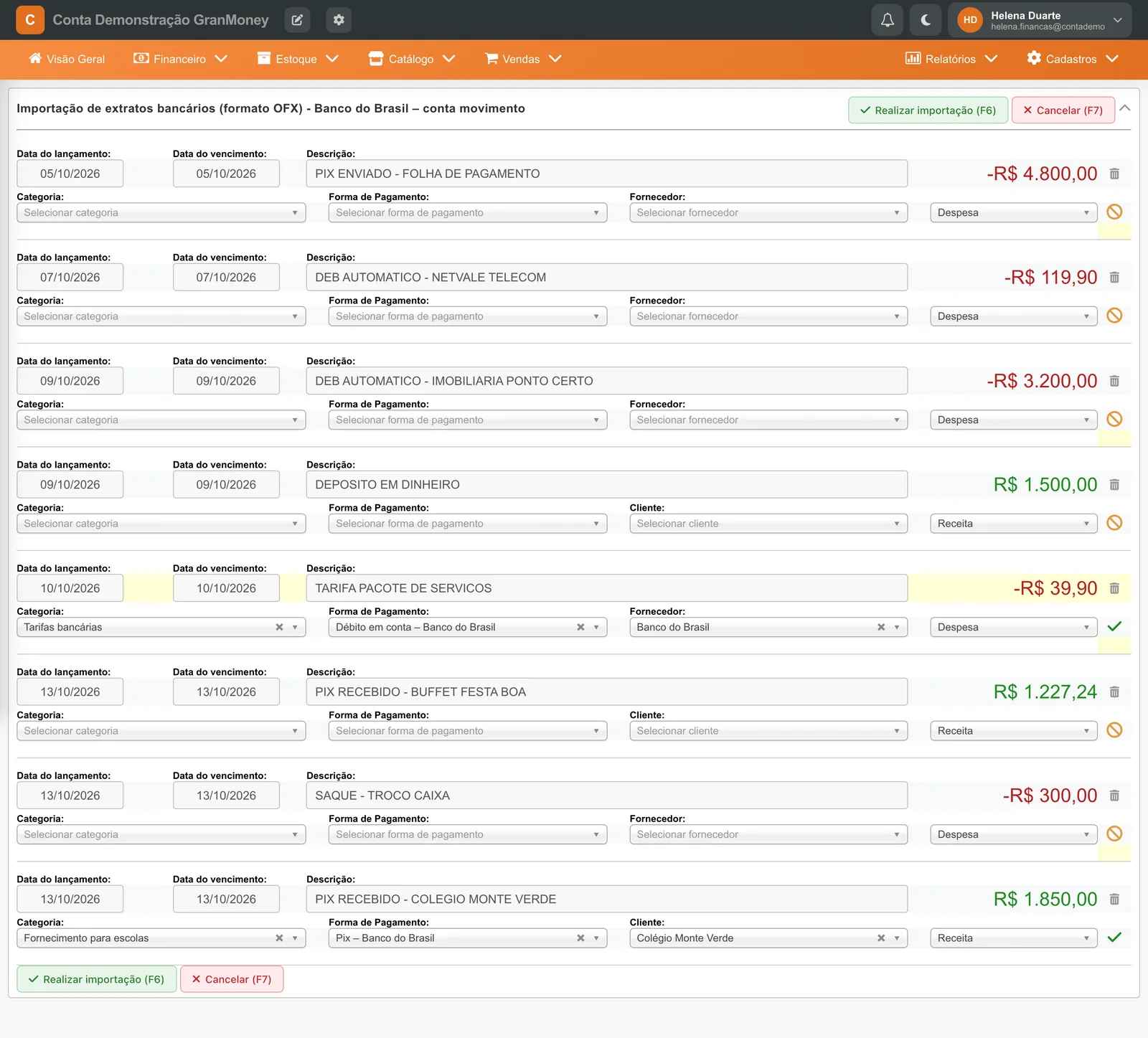1148x1038 pixels.
Task: Delete the COLEGIO MONTE VERDE entry
Action: click(1114, 900)
